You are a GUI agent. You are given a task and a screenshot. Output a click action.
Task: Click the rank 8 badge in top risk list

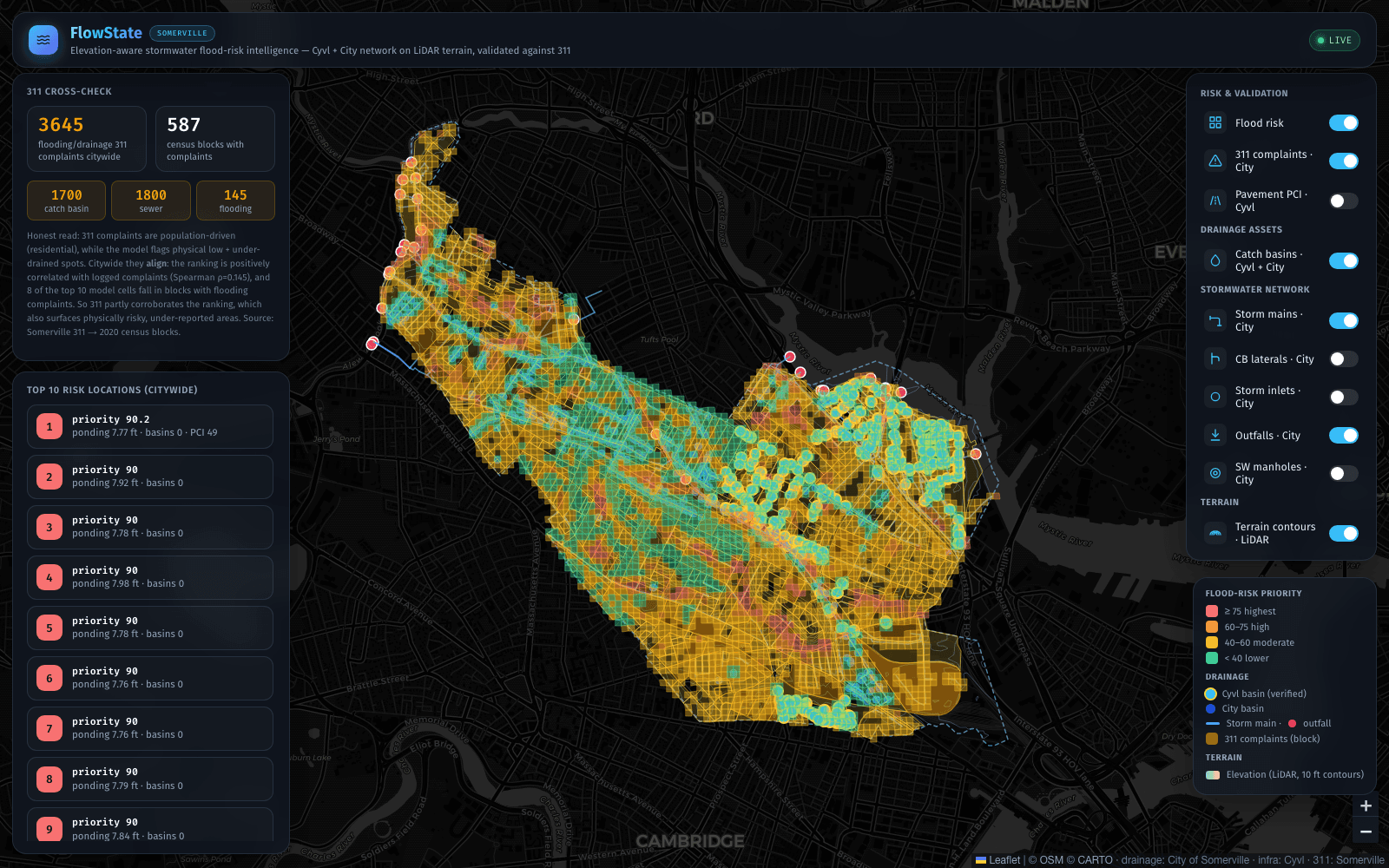point(49,779)
